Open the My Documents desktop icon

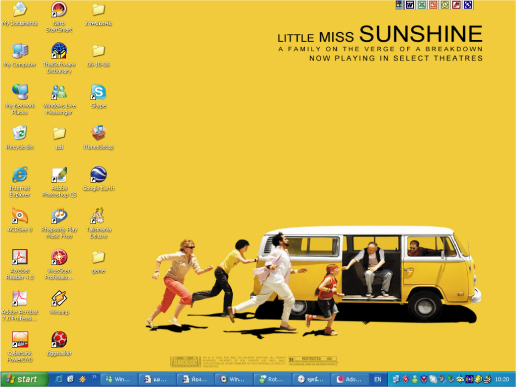point(20,14)
